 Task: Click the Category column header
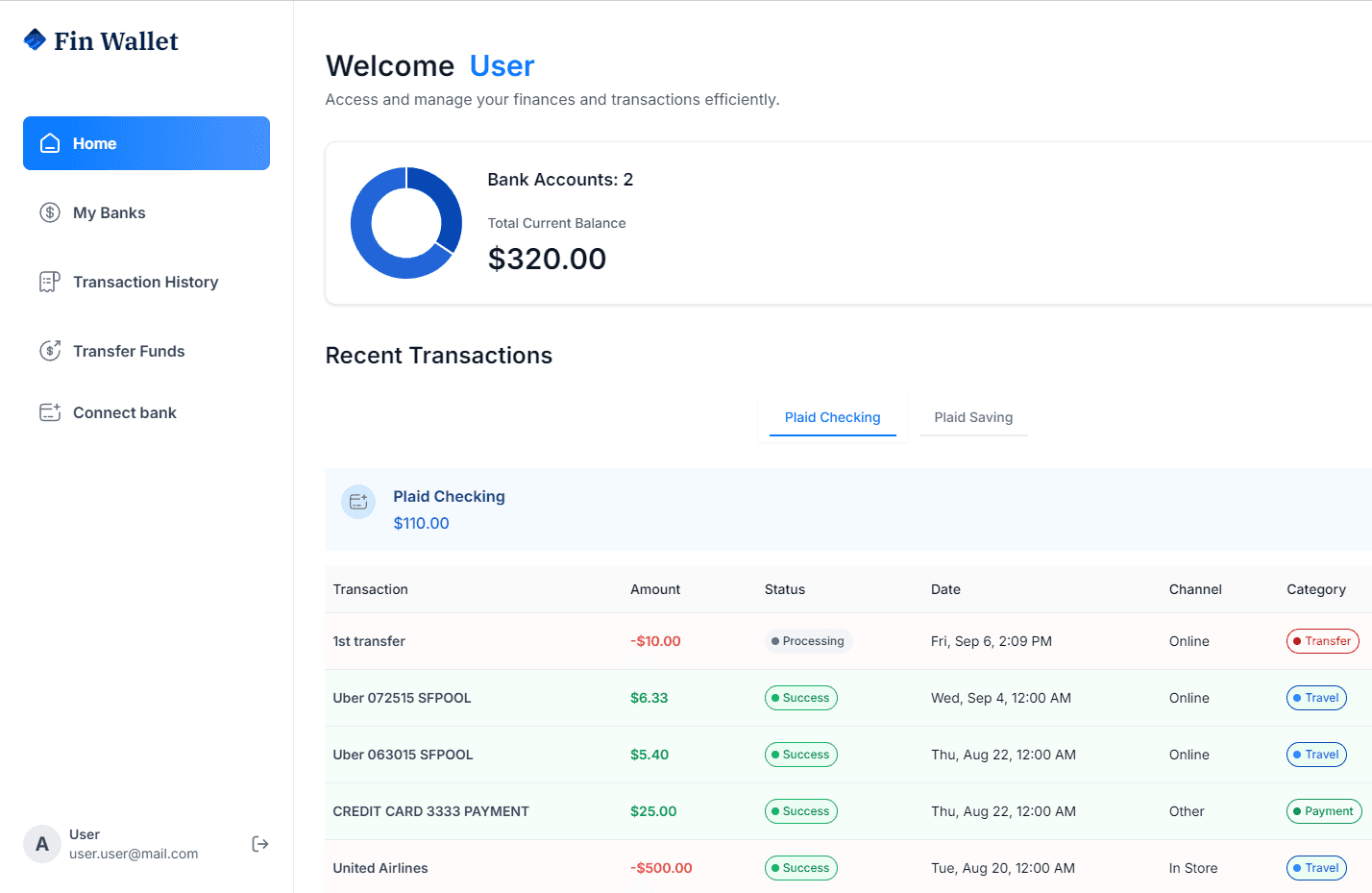click(1316, 589)
